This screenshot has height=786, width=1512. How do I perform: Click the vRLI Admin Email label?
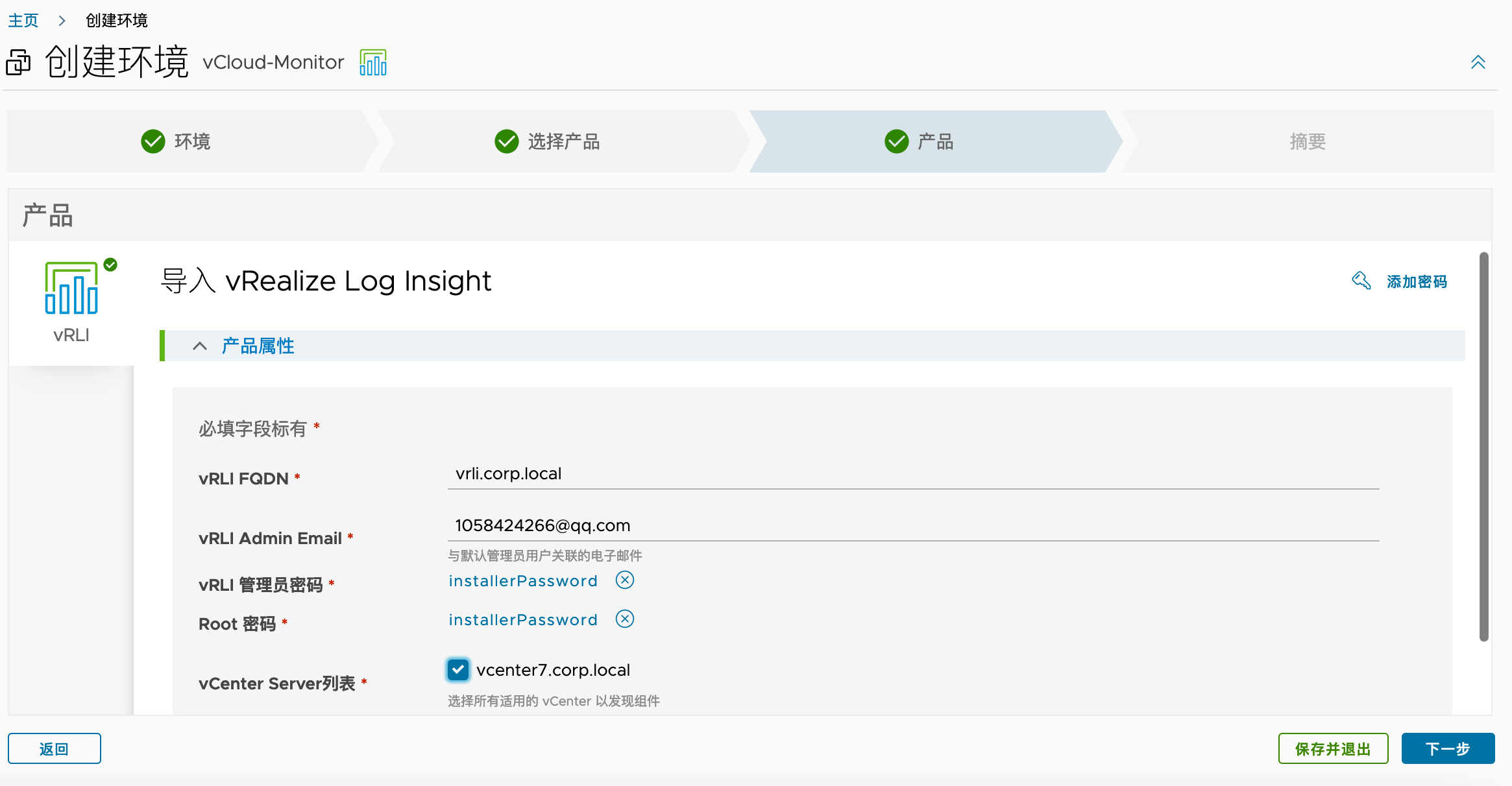(270, 538)
